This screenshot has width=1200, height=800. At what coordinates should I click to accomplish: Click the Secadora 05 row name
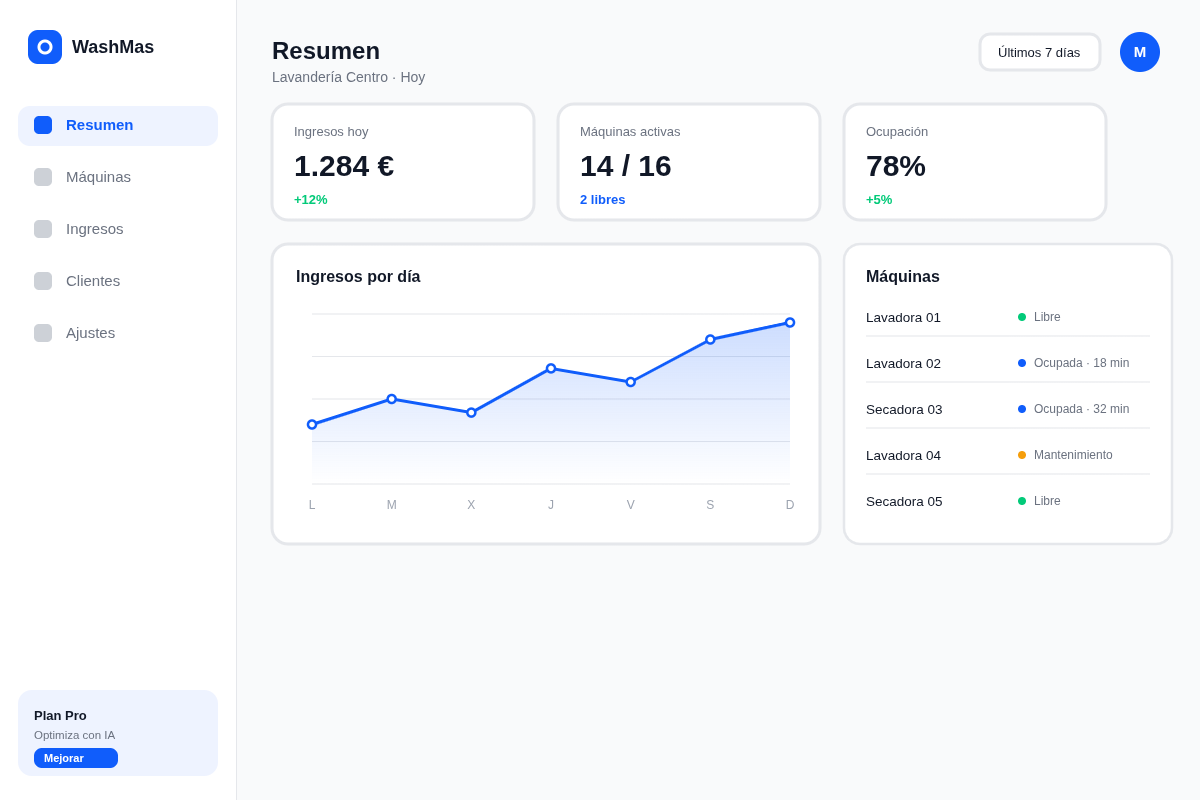pyautogui.click(x=904, y=501)
